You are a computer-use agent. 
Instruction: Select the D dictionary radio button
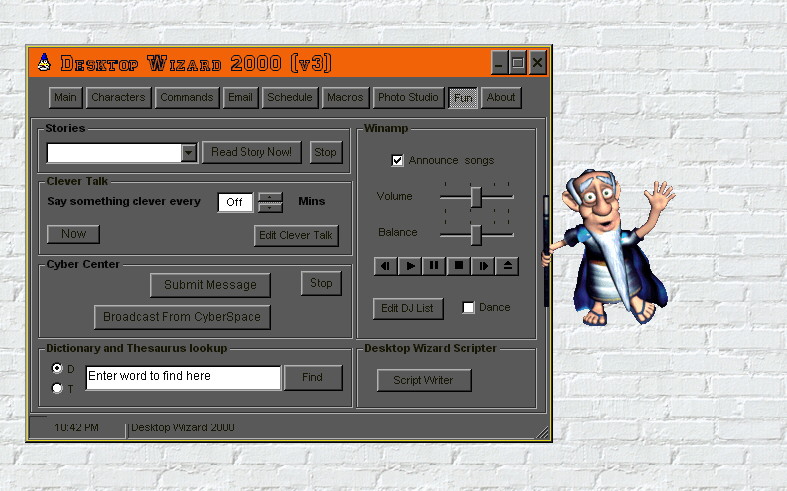(x=57, y=369)
